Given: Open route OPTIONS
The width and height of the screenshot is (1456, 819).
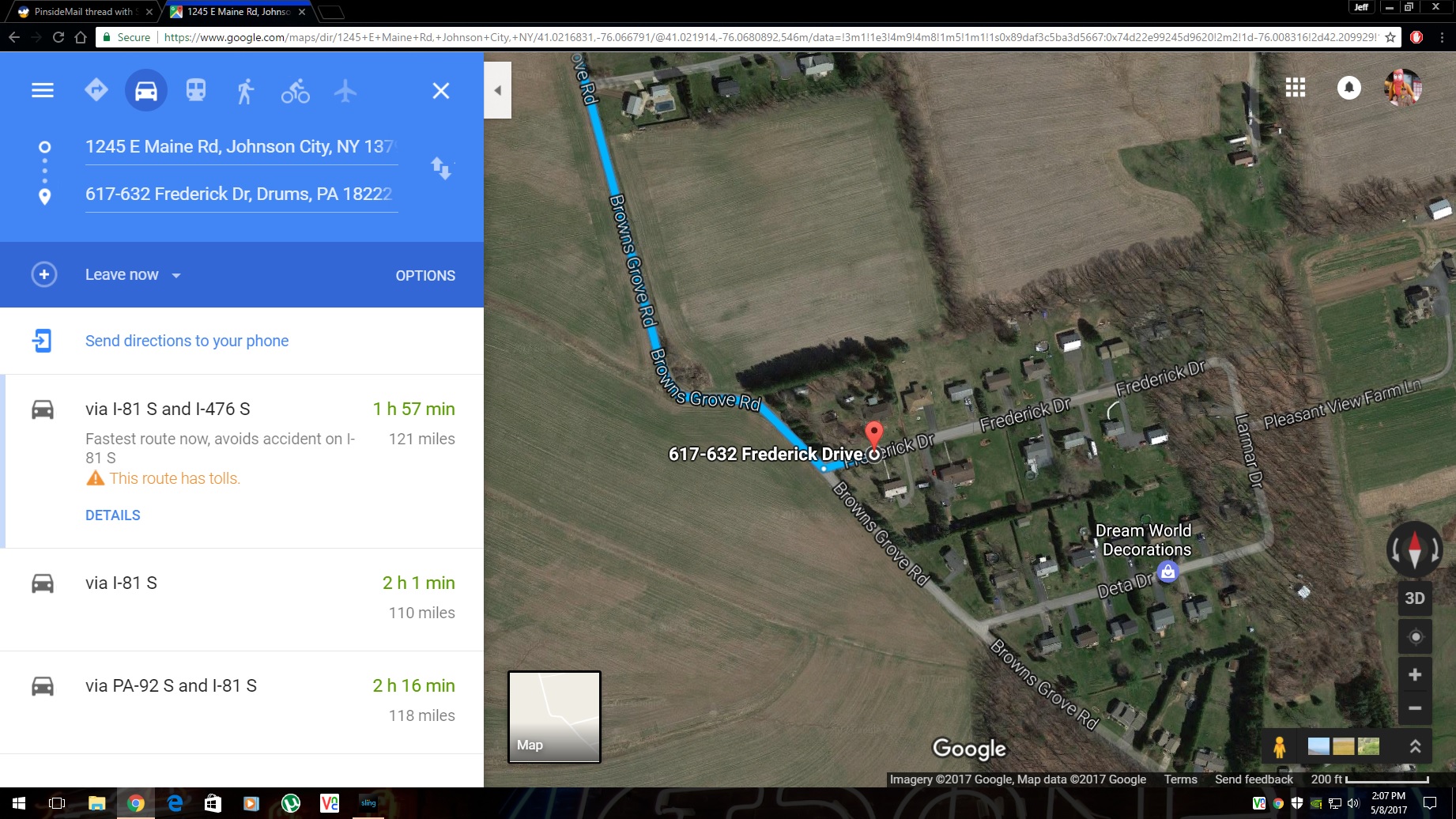Looking at the screenshot, I should pyautogui.click(x=425, y=276).
